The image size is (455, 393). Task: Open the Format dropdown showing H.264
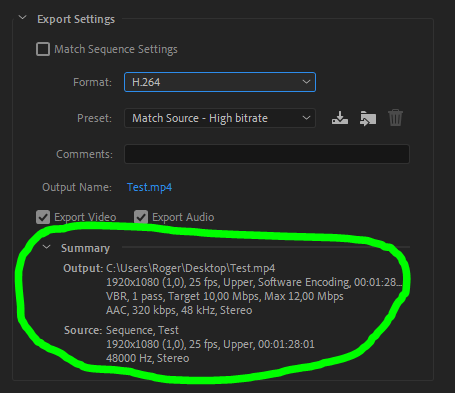coord(220,82)
